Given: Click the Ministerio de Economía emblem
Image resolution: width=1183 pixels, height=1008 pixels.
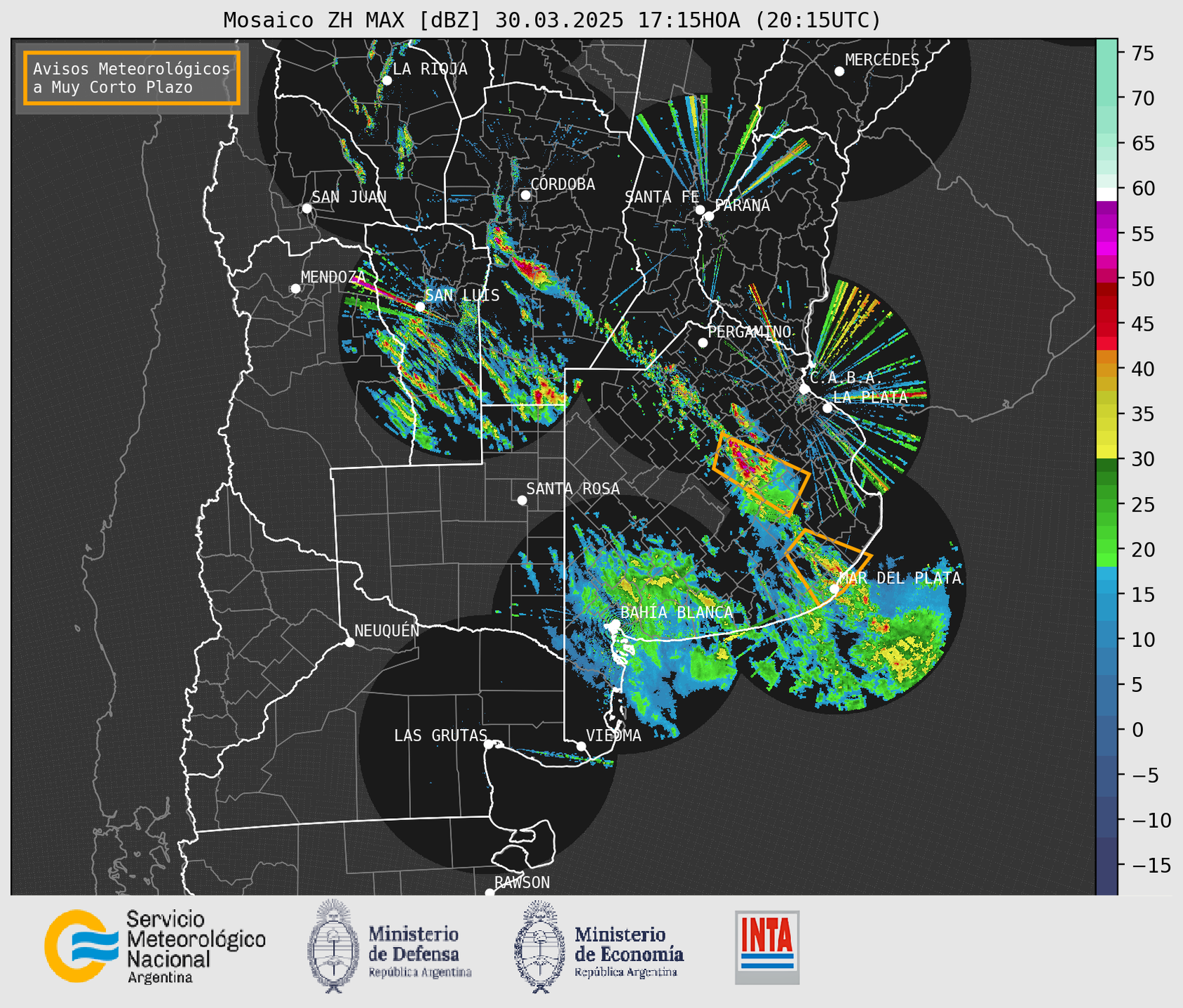Looking at the screenshot, I should [x=539, y=946].
